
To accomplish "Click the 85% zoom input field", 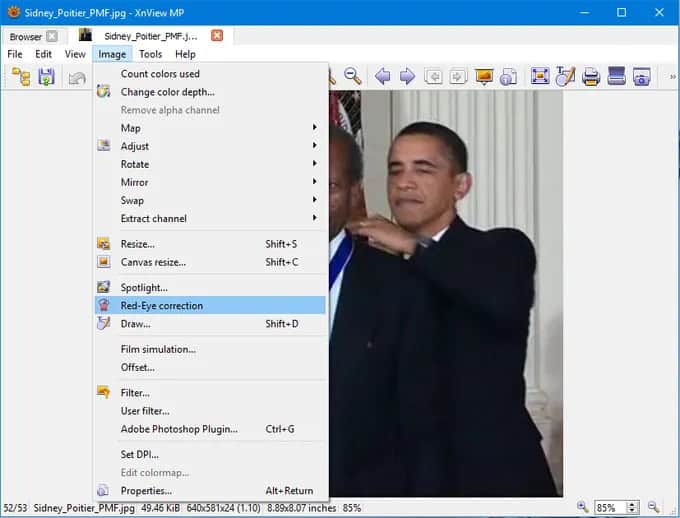I will pyautogui.click(x=610, y=507).
